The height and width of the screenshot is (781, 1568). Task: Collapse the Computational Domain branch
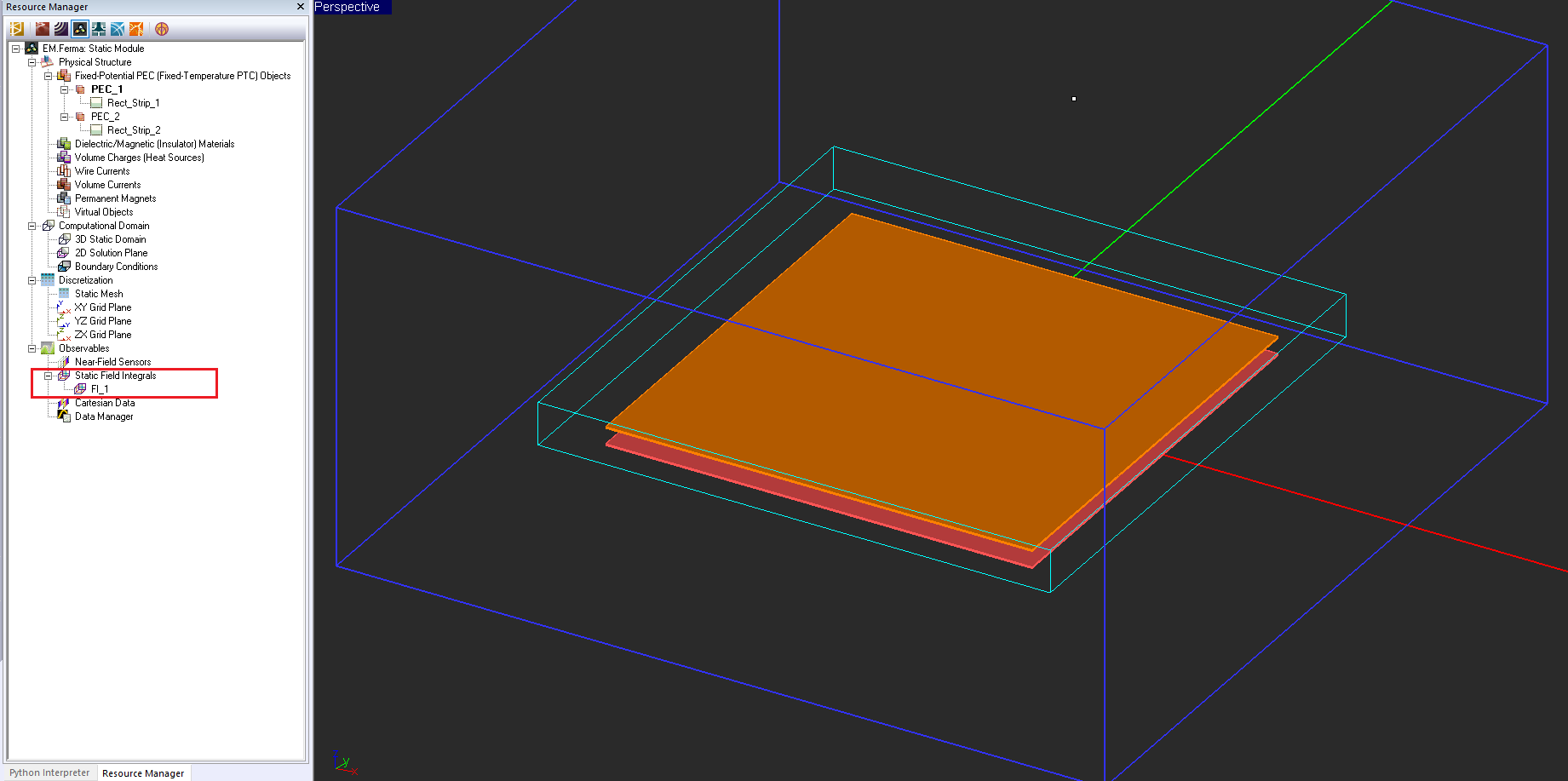point(32,226)
